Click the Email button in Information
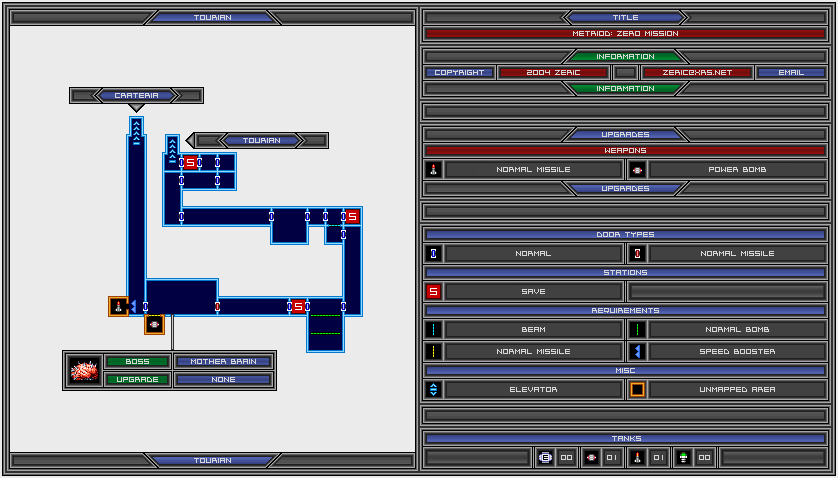Image resolution: width=838 pixels, height=478 pixels. pyautogui.click(x=791, y=72)
